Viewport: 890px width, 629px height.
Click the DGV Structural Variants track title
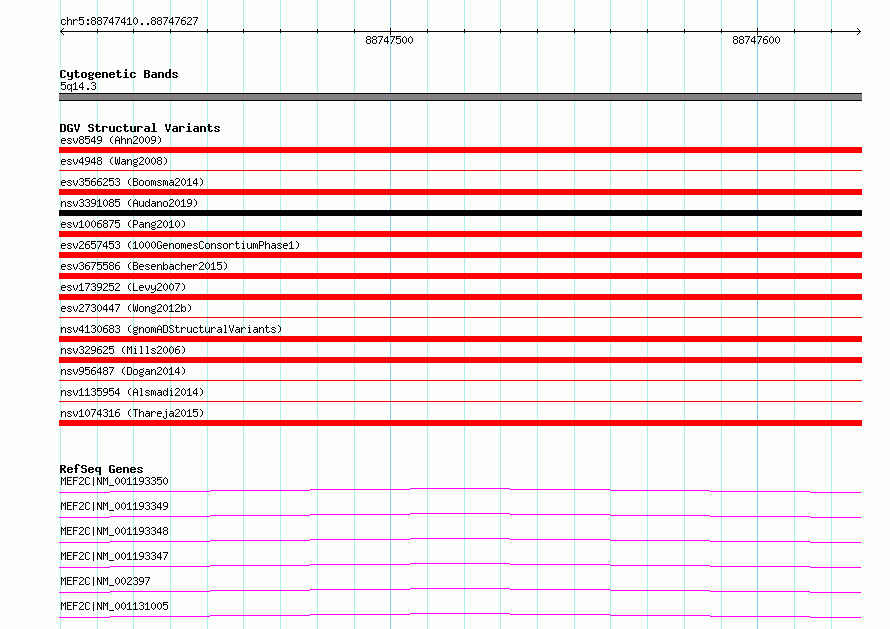(140, 128)
